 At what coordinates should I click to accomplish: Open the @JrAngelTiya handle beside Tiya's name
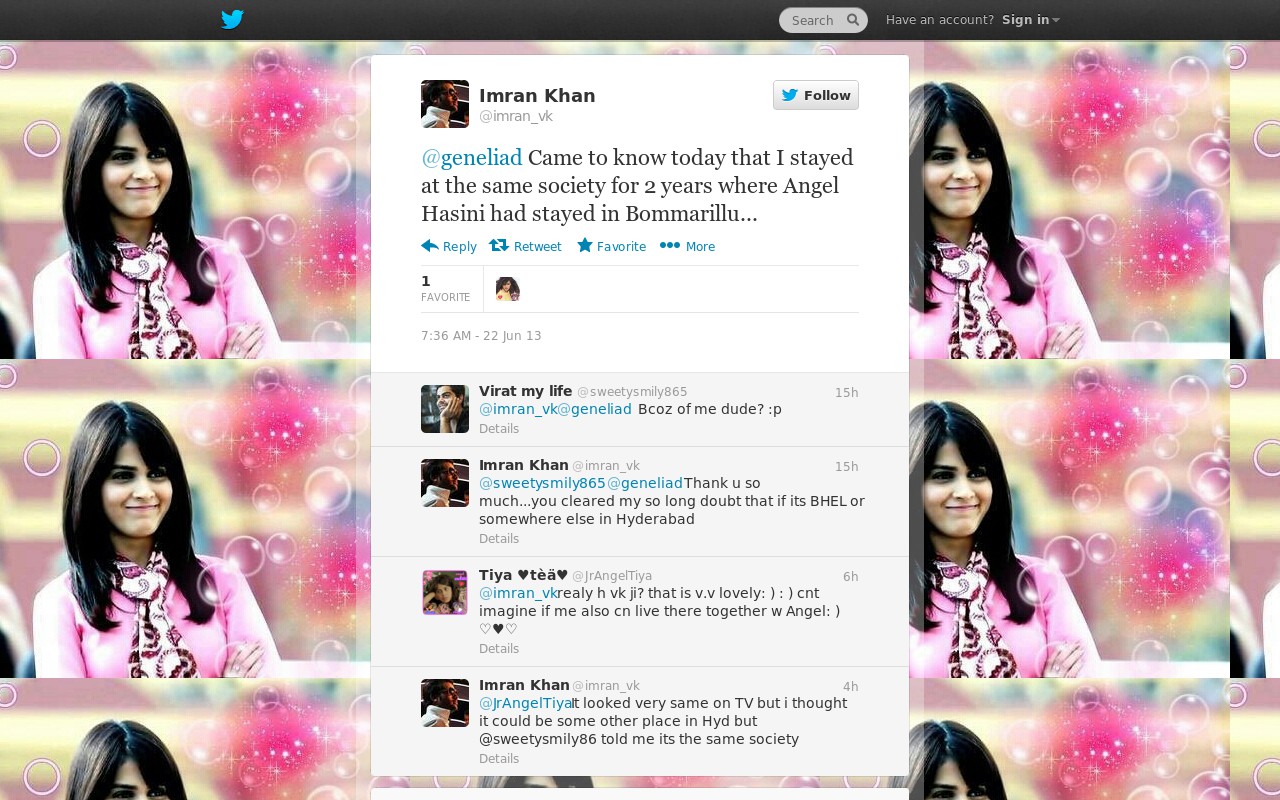click(x=612, y=576)
